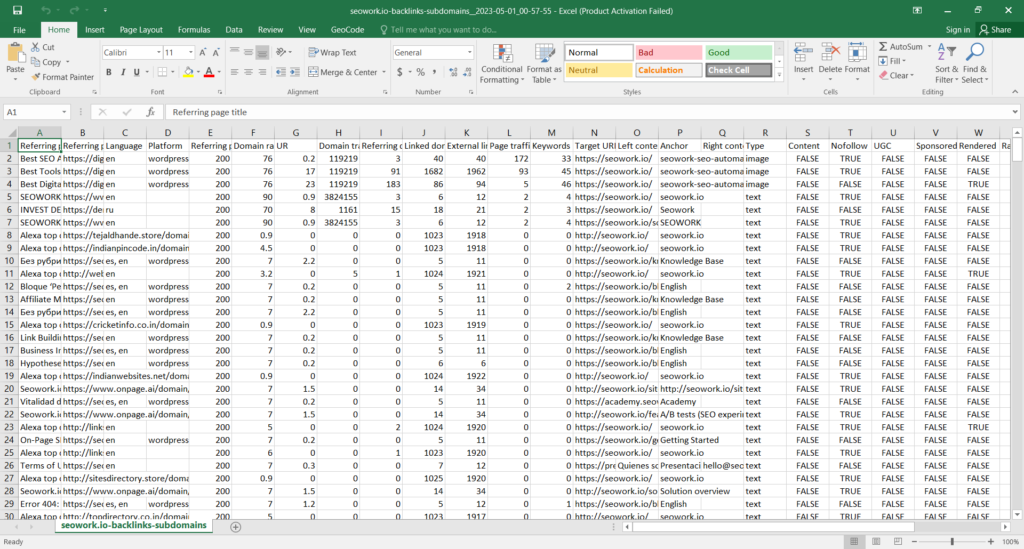Click Decrease Font Size icon
Viewport: 1024px width, 549px height.
(216, 52)
